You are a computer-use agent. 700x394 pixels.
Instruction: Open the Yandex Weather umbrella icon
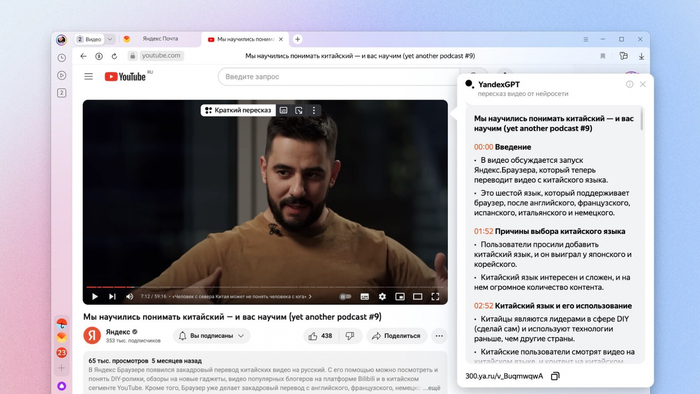62,323
